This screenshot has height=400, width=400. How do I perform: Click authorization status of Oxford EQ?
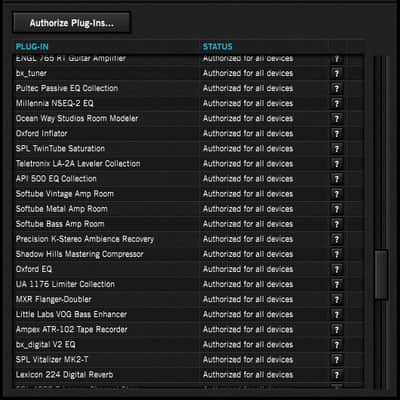248,269
